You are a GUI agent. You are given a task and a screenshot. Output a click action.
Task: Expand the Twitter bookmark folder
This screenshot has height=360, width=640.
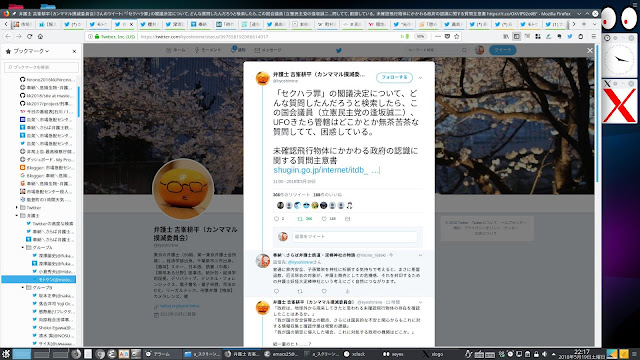[17, 207]
